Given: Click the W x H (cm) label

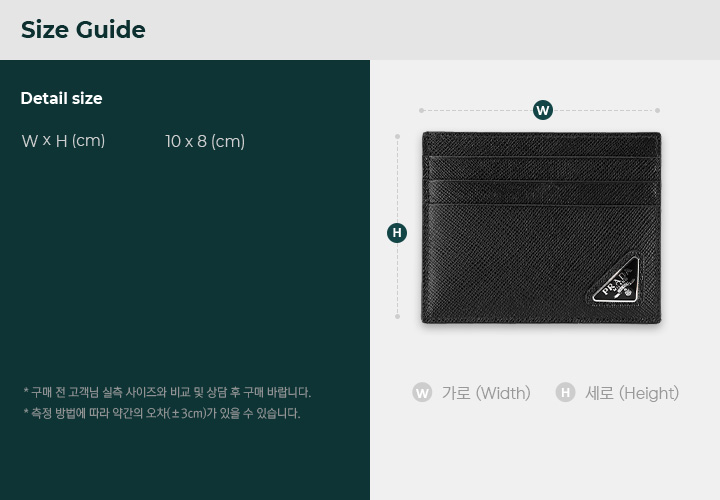Looking at the screenshot, I should (x=63, y=141).
